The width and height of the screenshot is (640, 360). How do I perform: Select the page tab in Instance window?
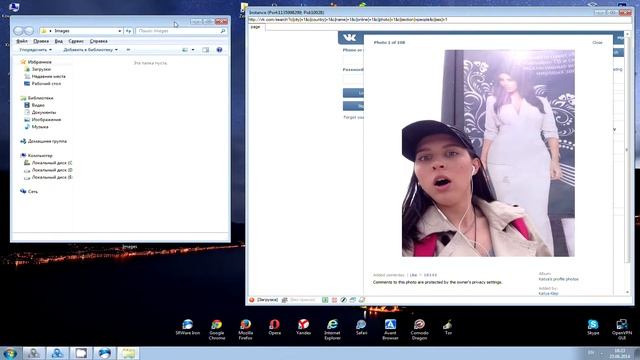(x=256, y=27)
